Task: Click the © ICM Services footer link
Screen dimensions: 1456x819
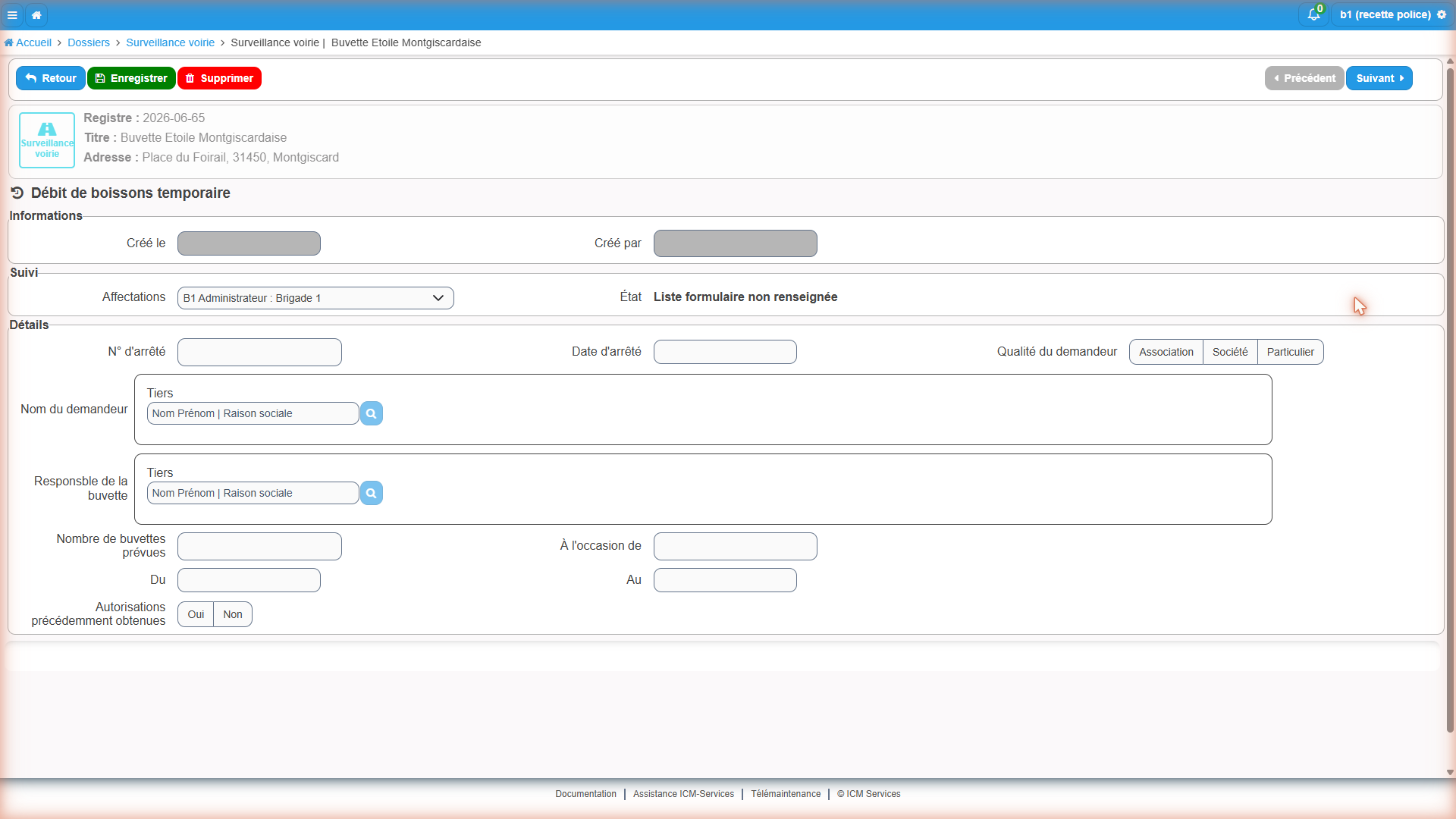Action: pyautogui.click(x=869, y=794)
